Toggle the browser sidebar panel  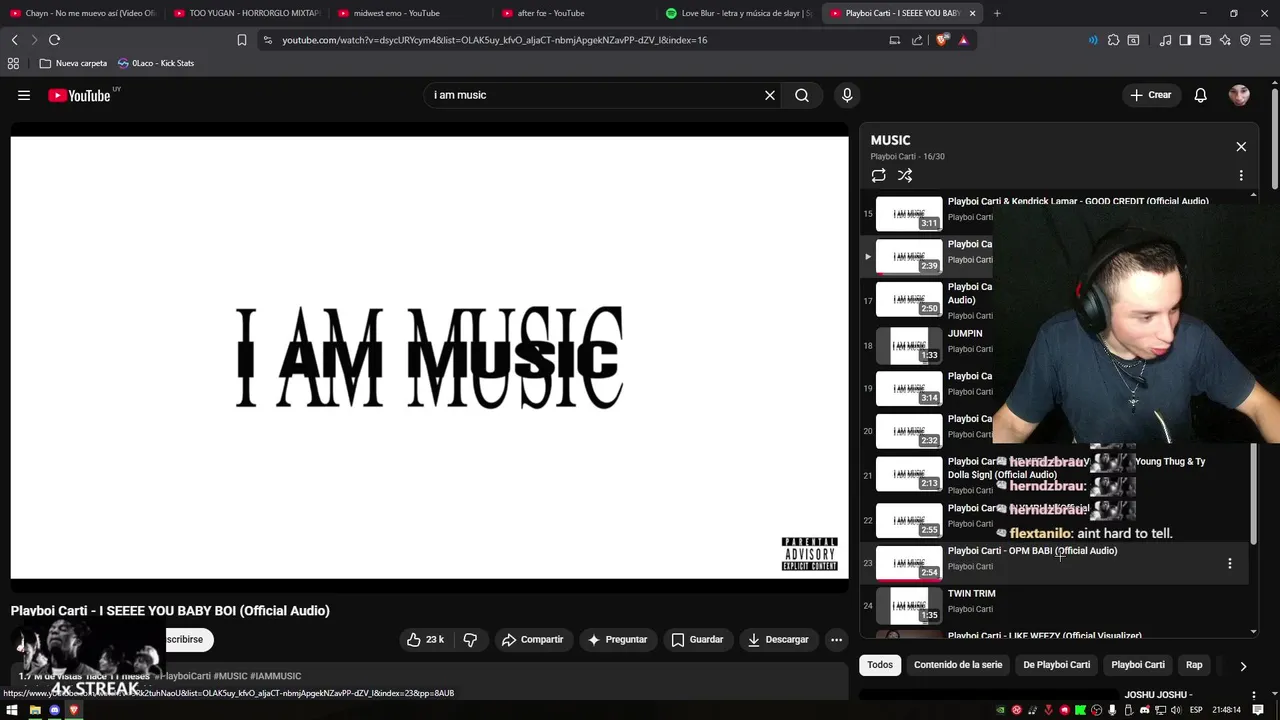click(x=1185, y=40)
